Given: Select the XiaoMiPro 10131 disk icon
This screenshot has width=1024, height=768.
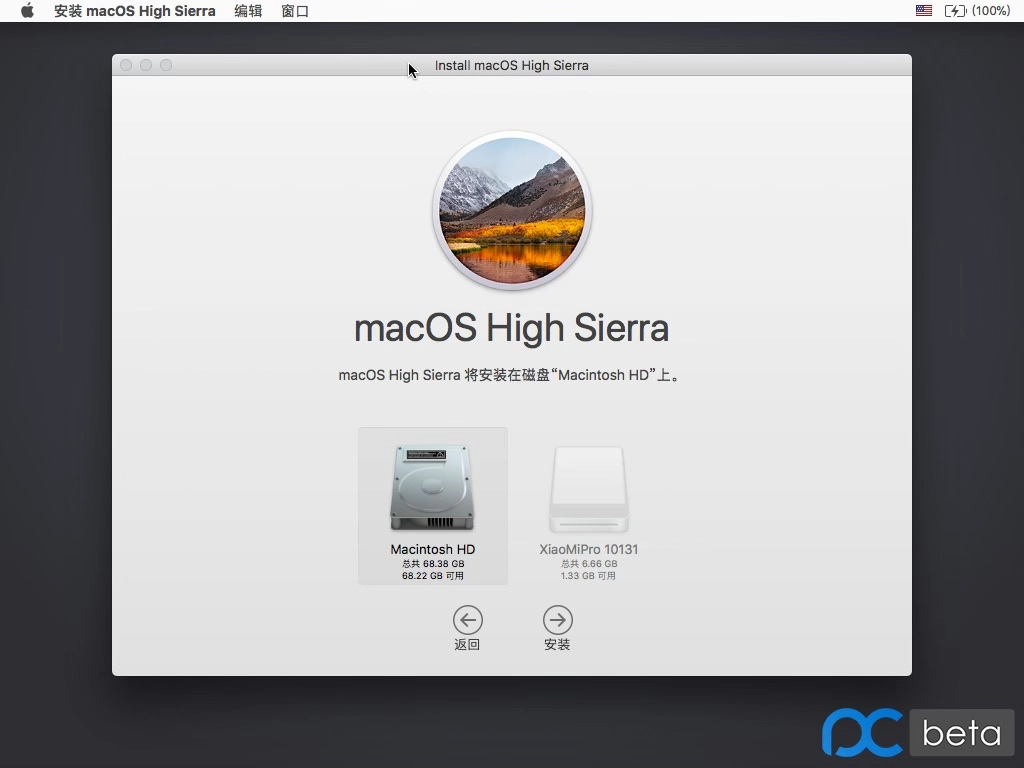Looking at the screenshot, I should click(588, 488).
